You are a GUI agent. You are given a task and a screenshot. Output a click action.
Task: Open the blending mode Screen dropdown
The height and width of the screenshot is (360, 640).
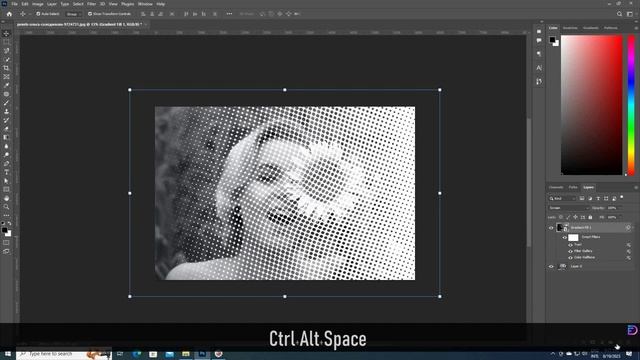click(x=568, y=208)
